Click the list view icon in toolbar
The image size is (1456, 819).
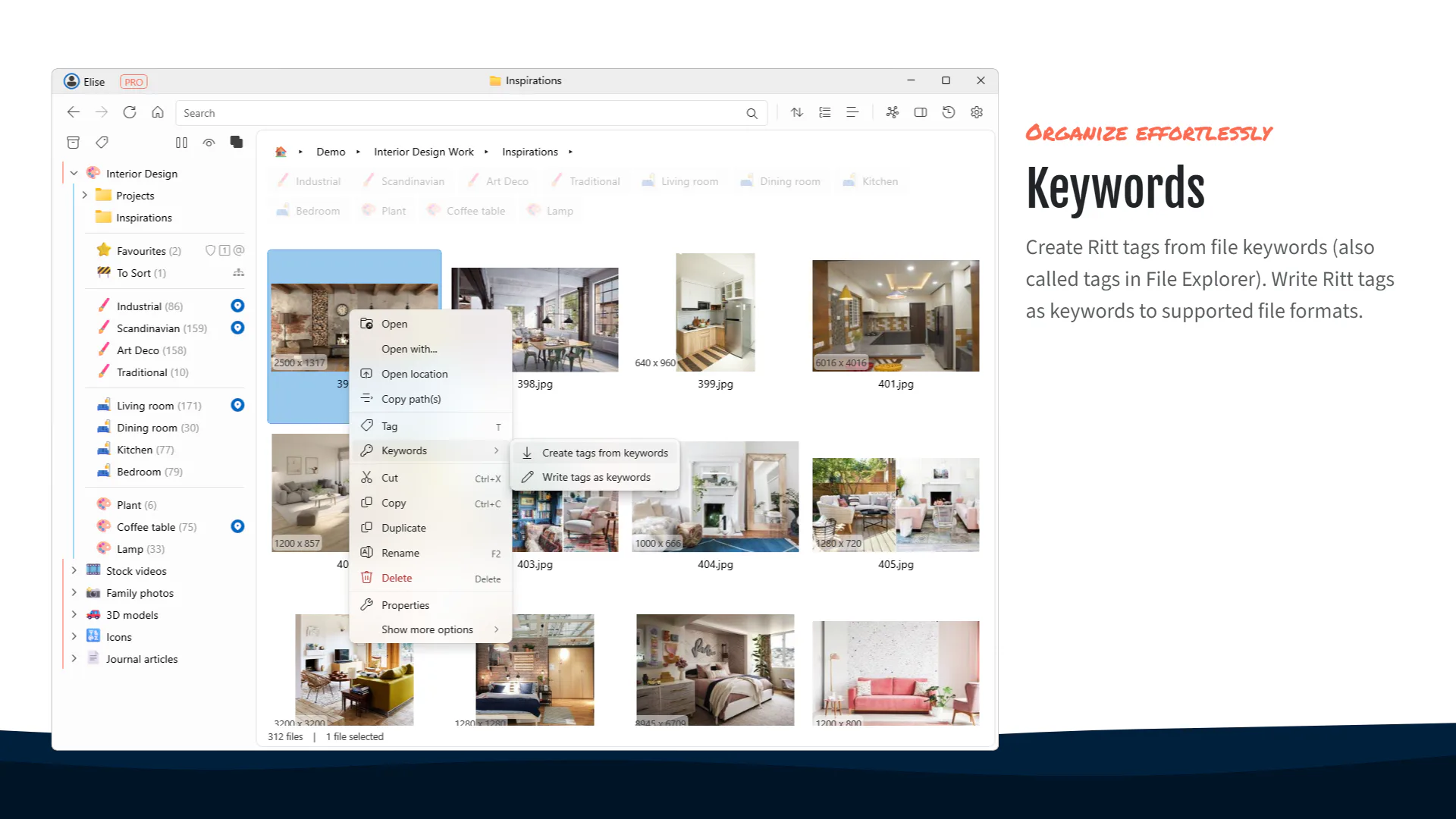(x=825, y=112)
